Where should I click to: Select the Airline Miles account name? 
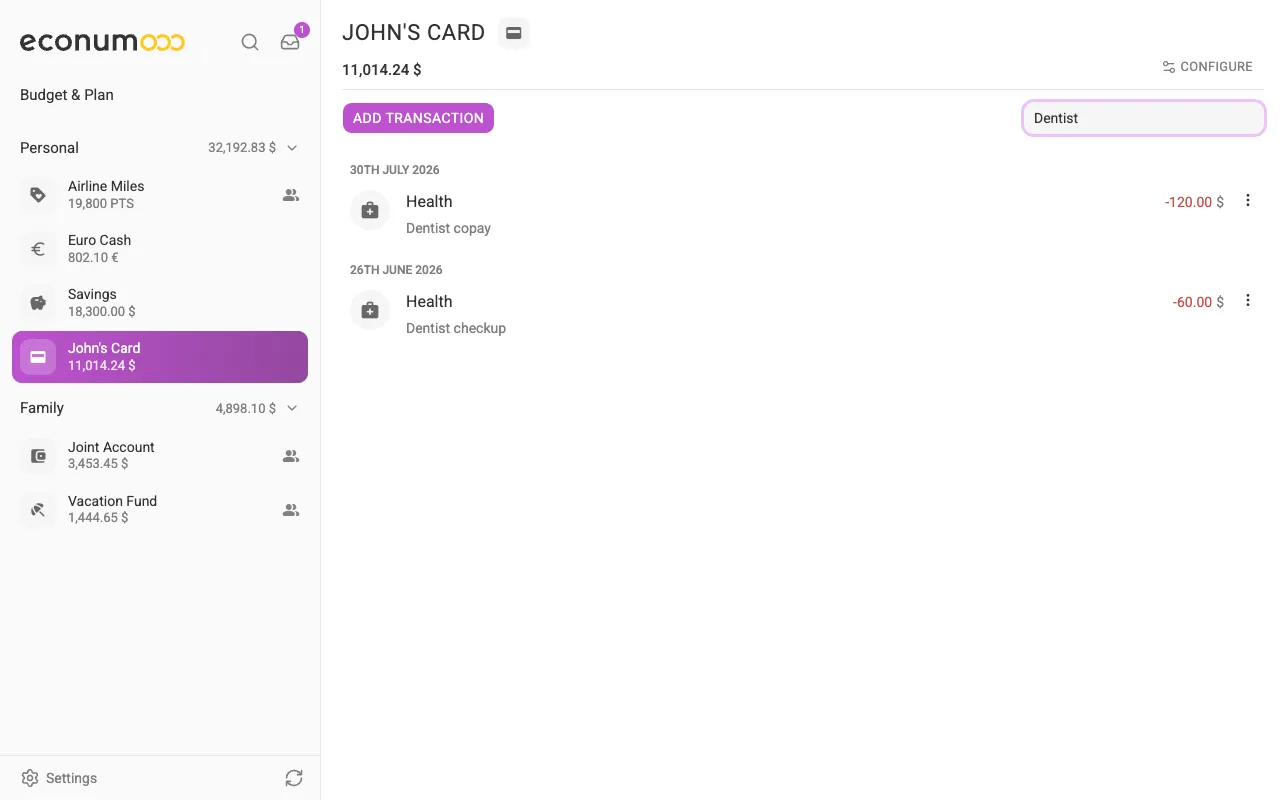pos(106,186)
